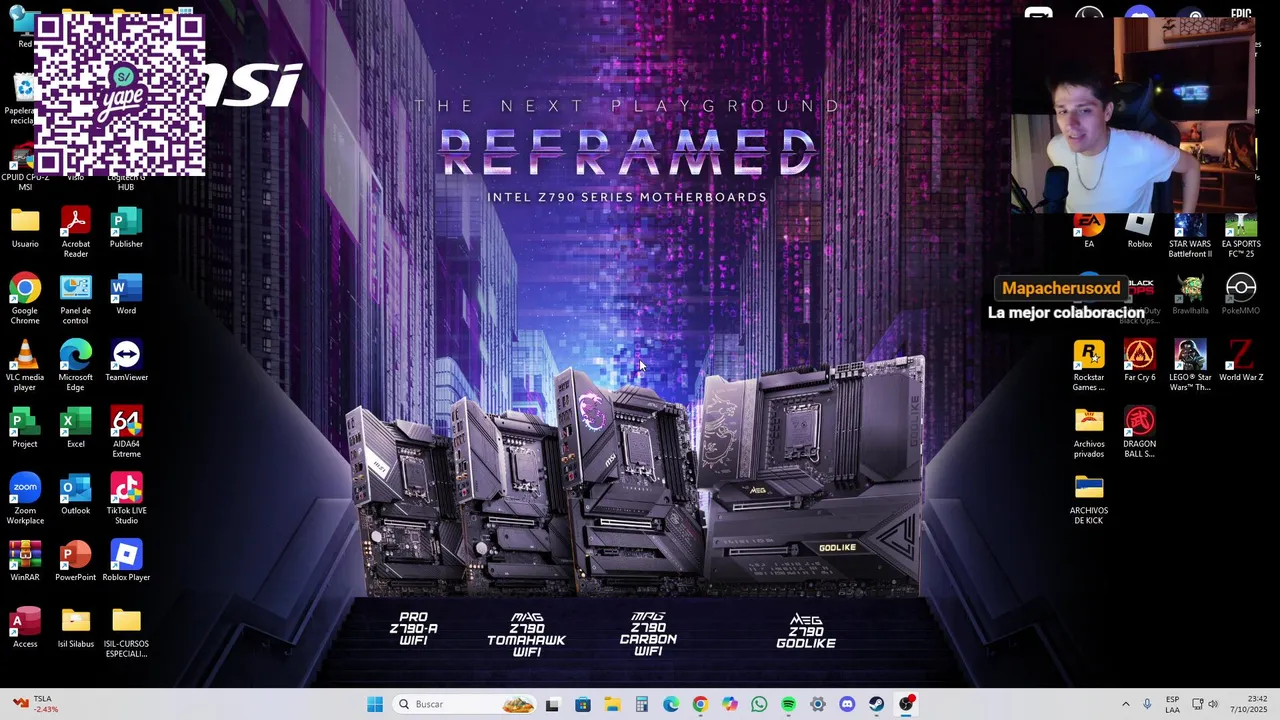Screen dimensions: 1280x720
Task: Select the Microsoft Edge desktop icon
Action: (76, 366)
